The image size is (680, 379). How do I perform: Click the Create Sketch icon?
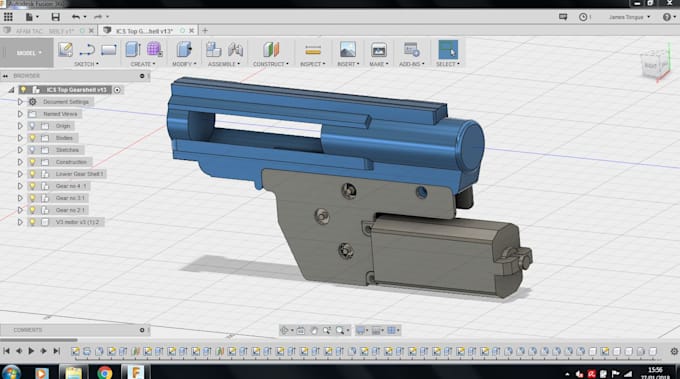pos(65,49)
